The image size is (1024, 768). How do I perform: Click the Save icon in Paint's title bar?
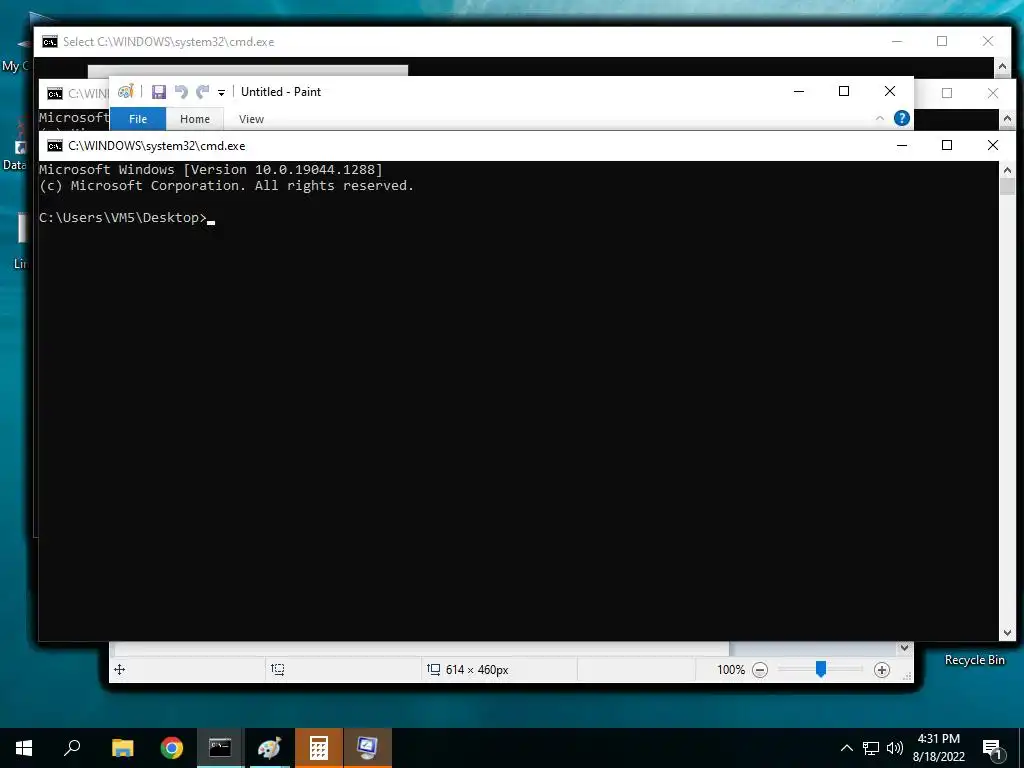[x=159, y=92]
